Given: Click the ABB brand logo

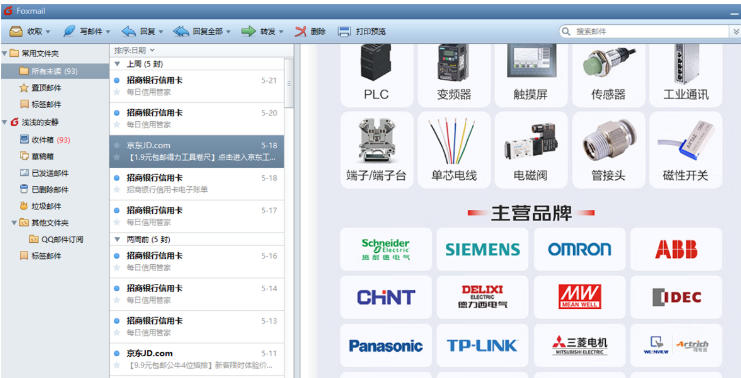Looking at the screenshot, I should pyautogui.click(x=676, y=249).
